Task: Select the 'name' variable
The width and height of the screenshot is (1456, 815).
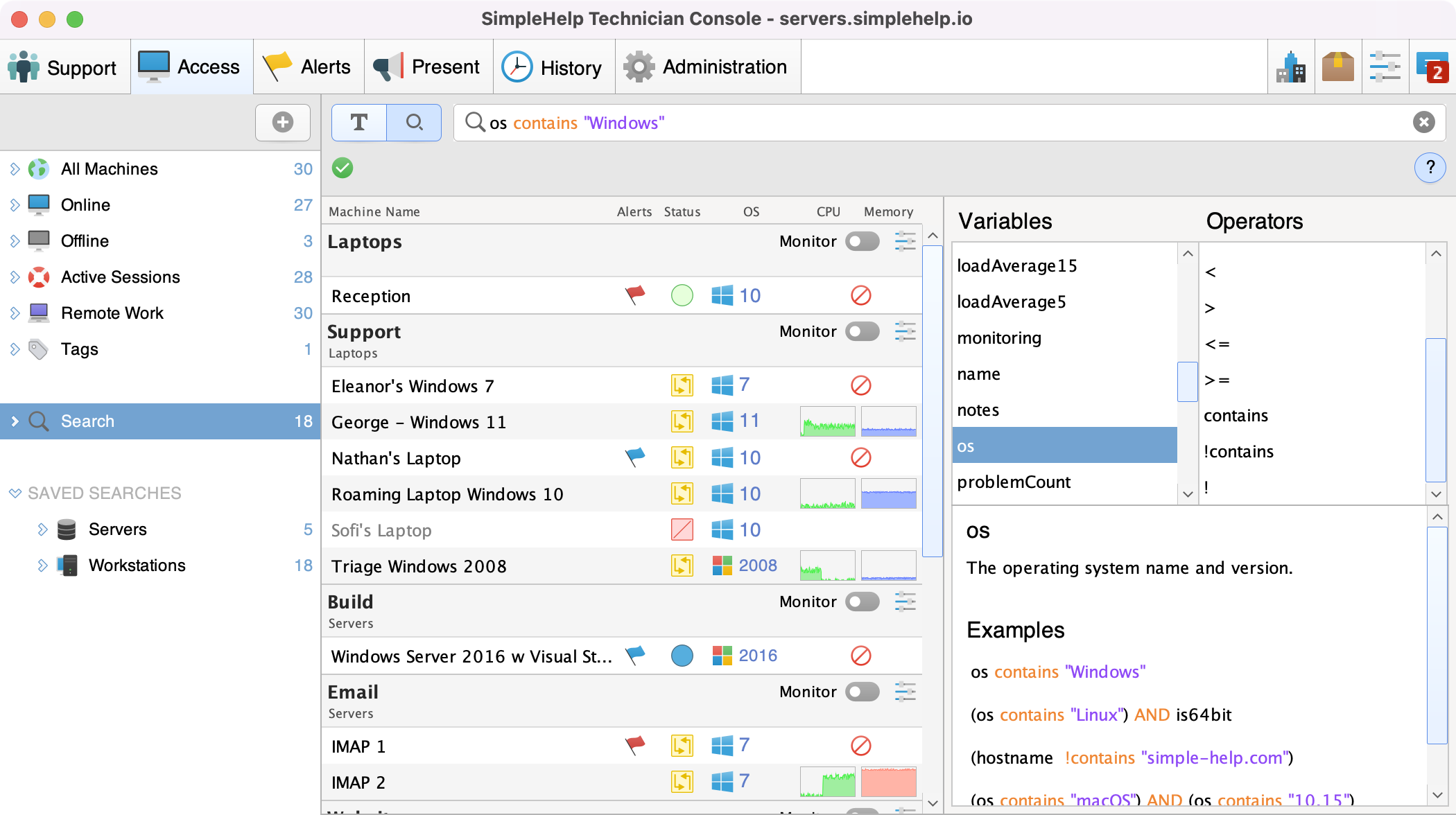Action: (x=1065, y=374)
